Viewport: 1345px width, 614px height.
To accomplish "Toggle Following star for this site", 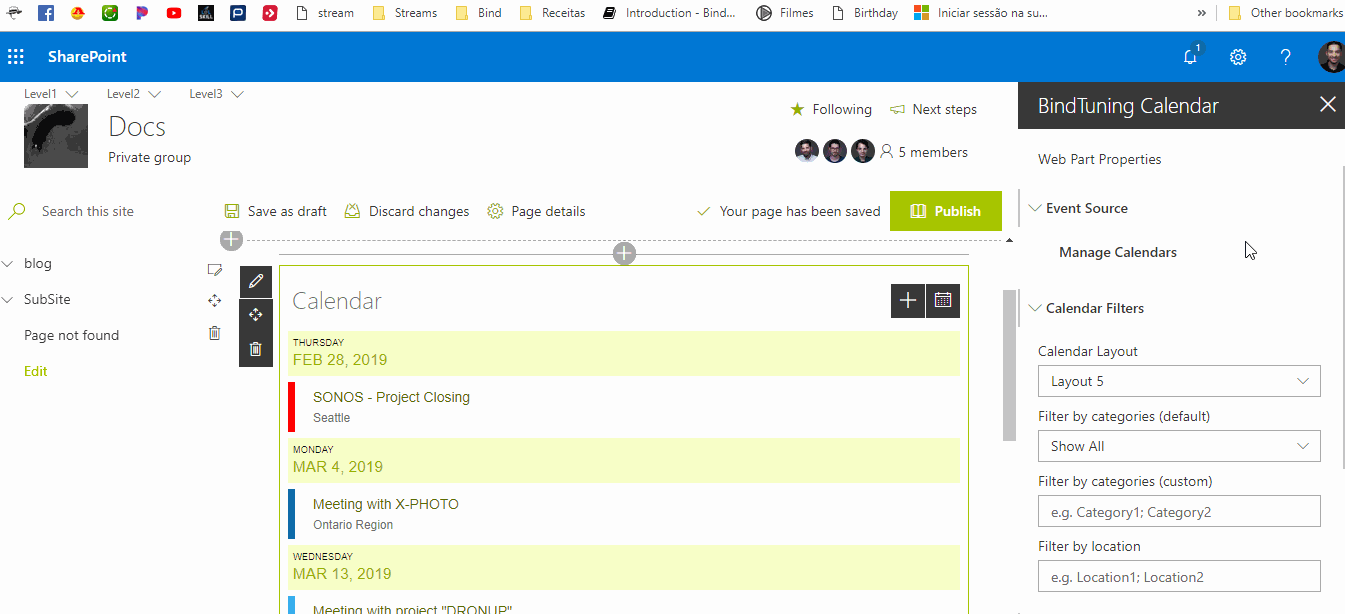I will pos(831,109).
